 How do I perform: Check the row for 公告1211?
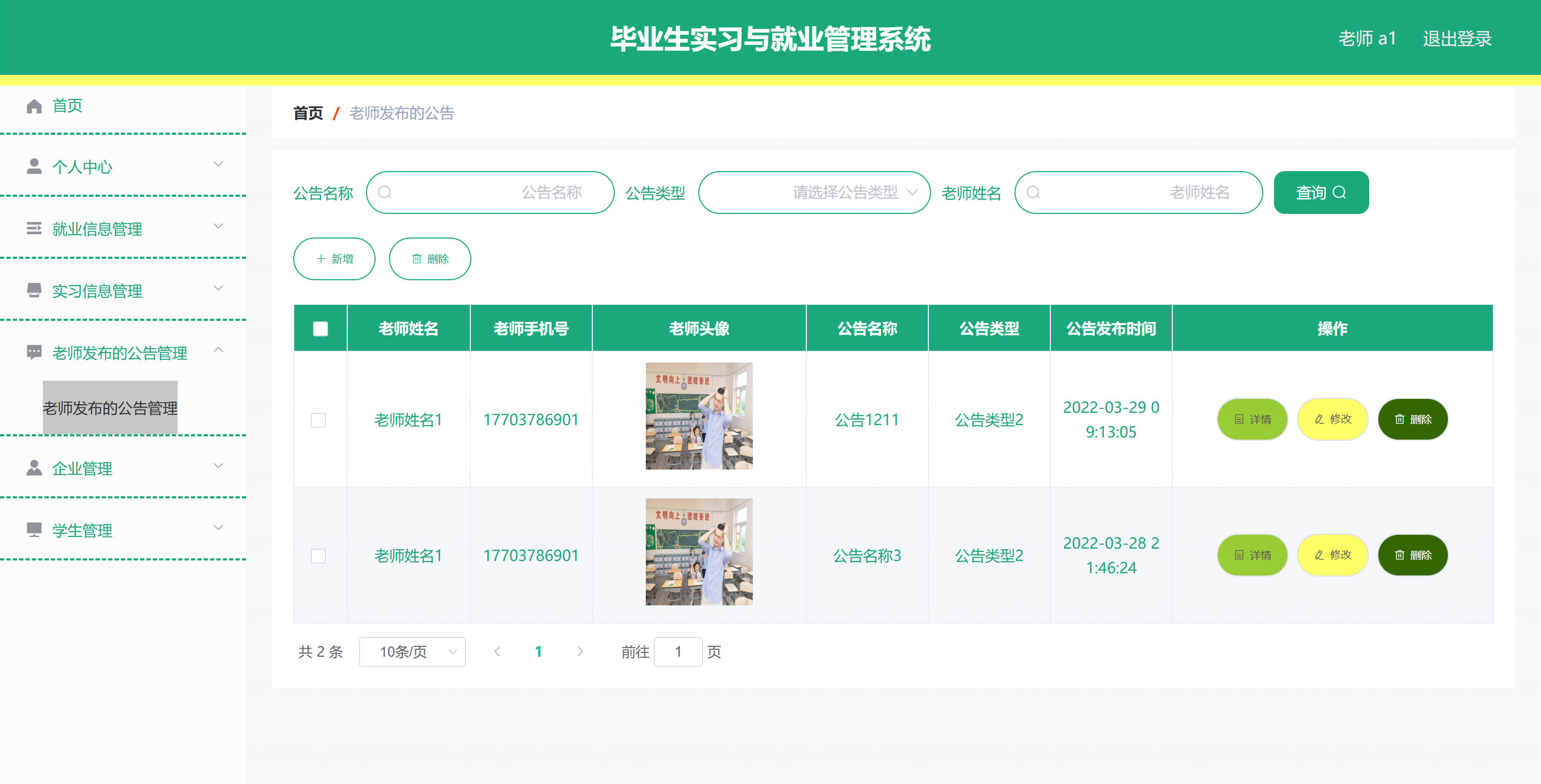[318, 420]
